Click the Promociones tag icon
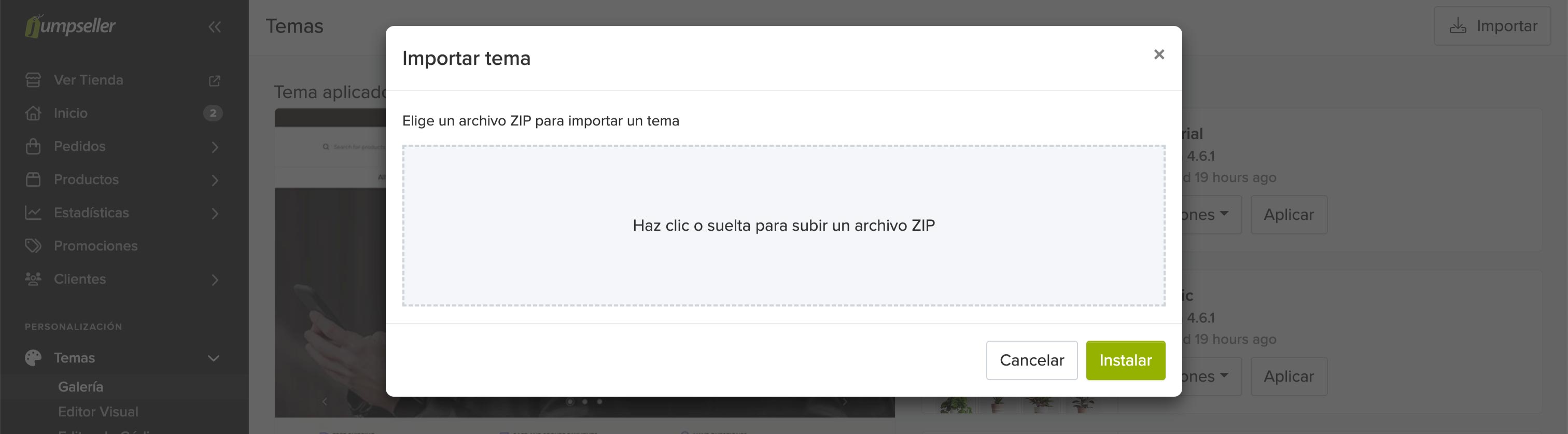 pos(34,246)
